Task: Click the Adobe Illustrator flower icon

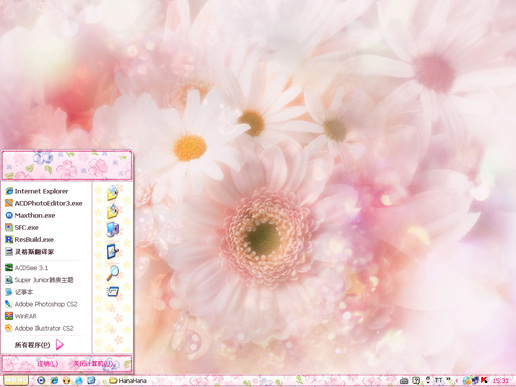Action: click(9, 328)
